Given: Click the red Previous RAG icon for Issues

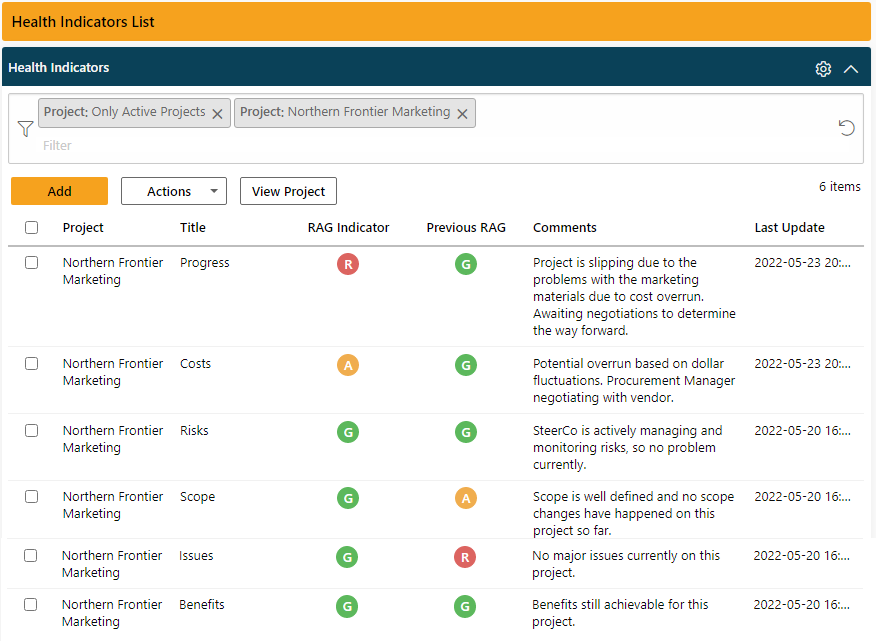Looking at the screenshot, I should click(x=465, y=557).
